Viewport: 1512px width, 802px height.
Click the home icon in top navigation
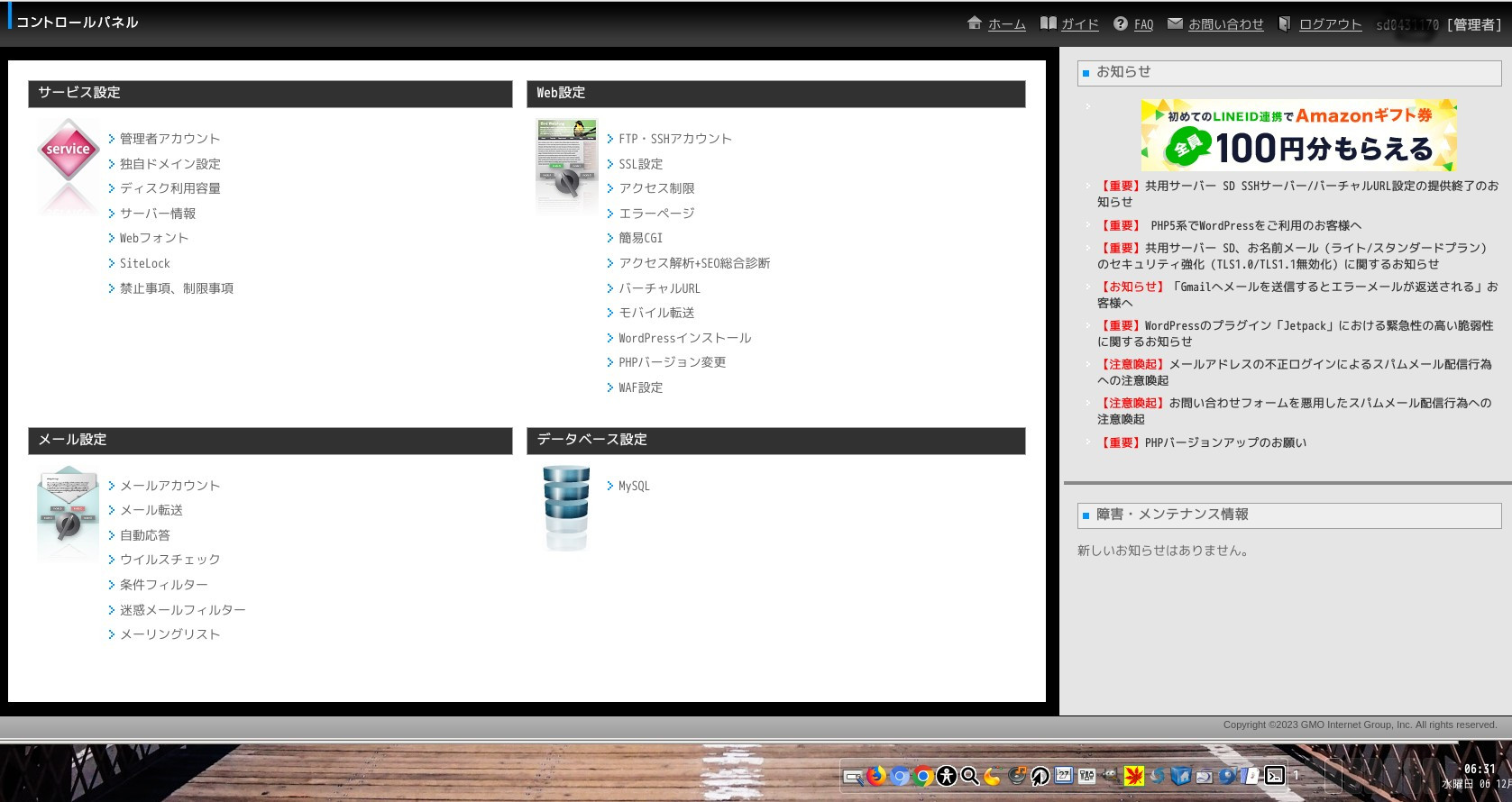click(x=974, y=23)
